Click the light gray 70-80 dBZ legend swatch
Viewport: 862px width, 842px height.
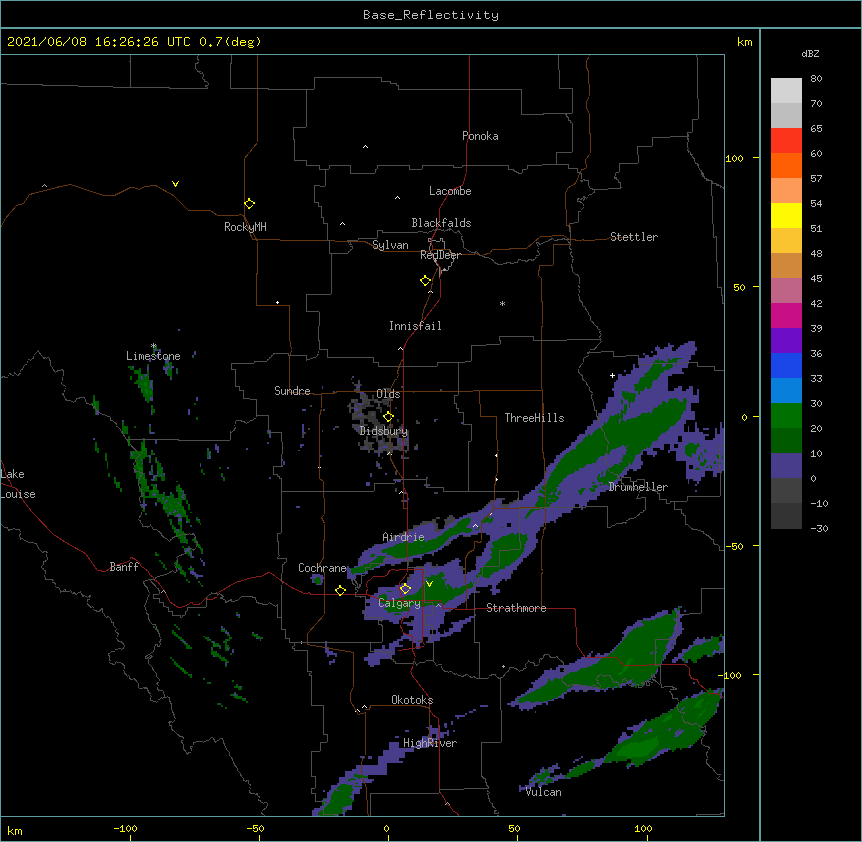click(x=786, y=90)
